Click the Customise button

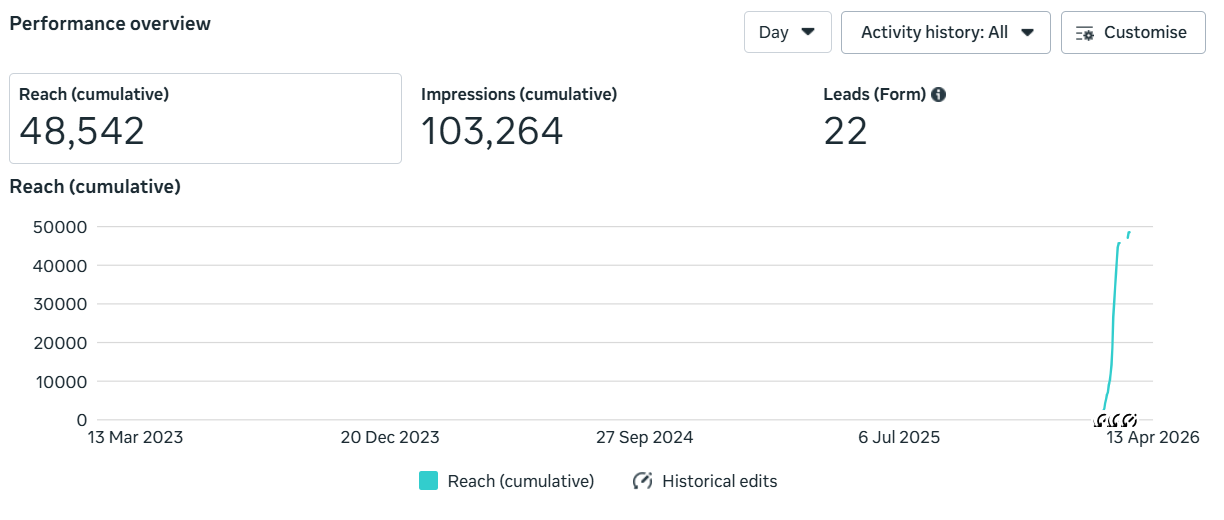click(1133, 32)
